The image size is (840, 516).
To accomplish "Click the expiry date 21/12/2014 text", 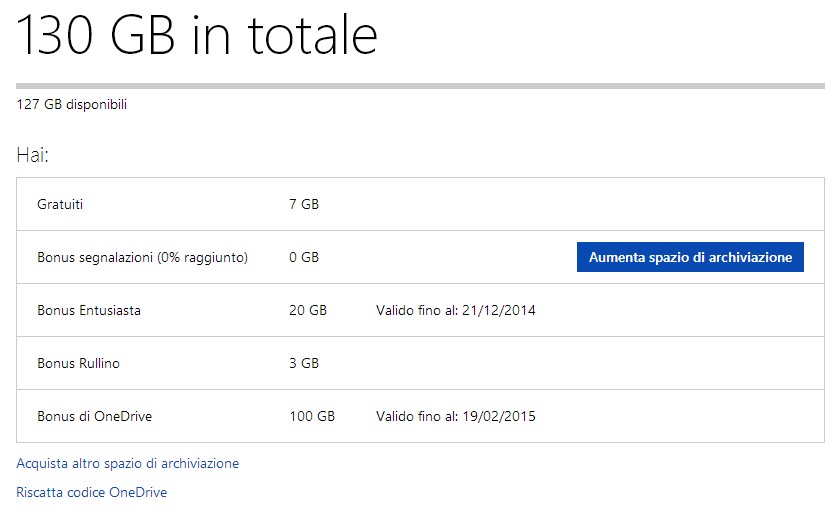I will coord(497,310).
